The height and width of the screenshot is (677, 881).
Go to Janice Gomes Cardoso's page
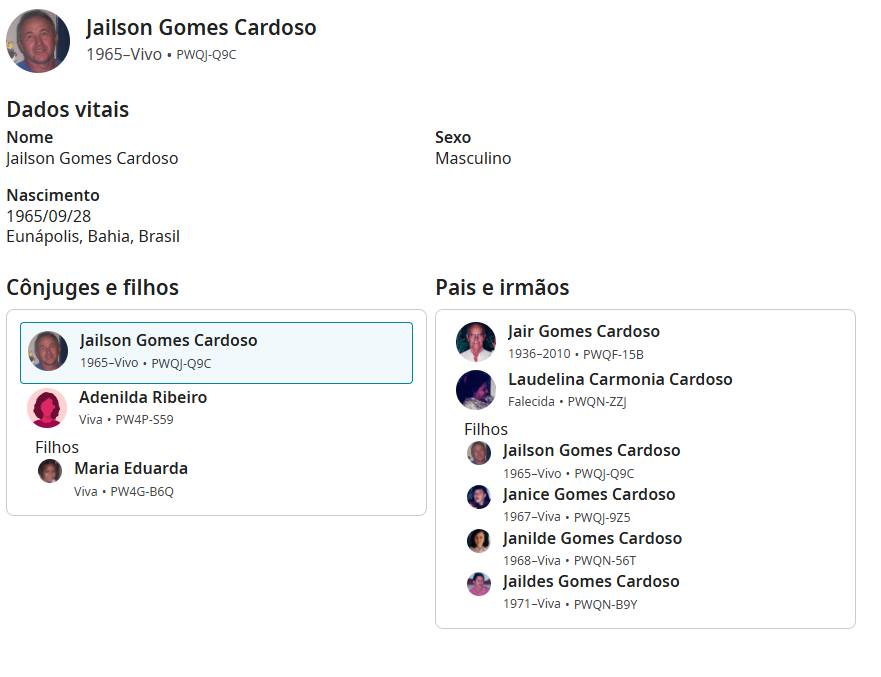pos(588,495)
